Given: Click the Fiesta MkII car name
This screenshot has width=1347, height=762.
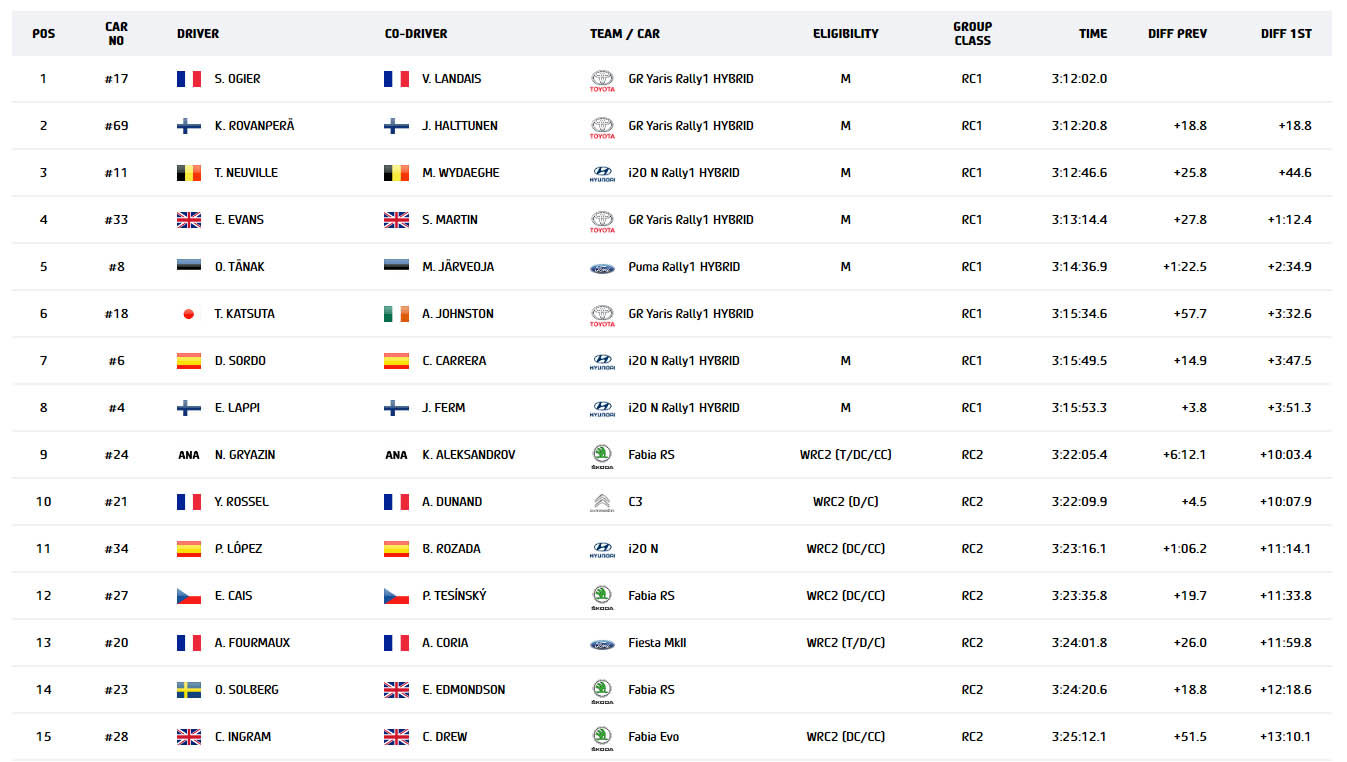Looking at the screenshot, I should pyautogui.click(x=657, y=643).
